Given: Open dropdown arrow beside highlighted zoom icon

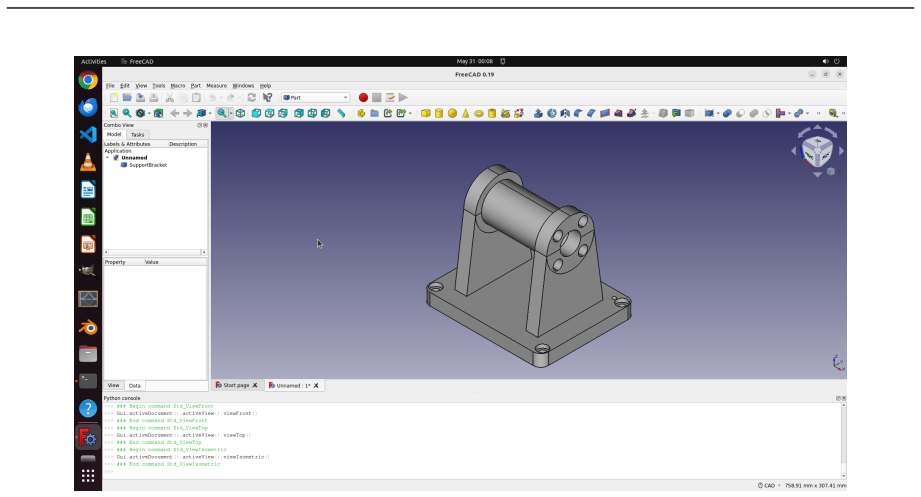Looking at the screenshot, I should coord(231,113).
